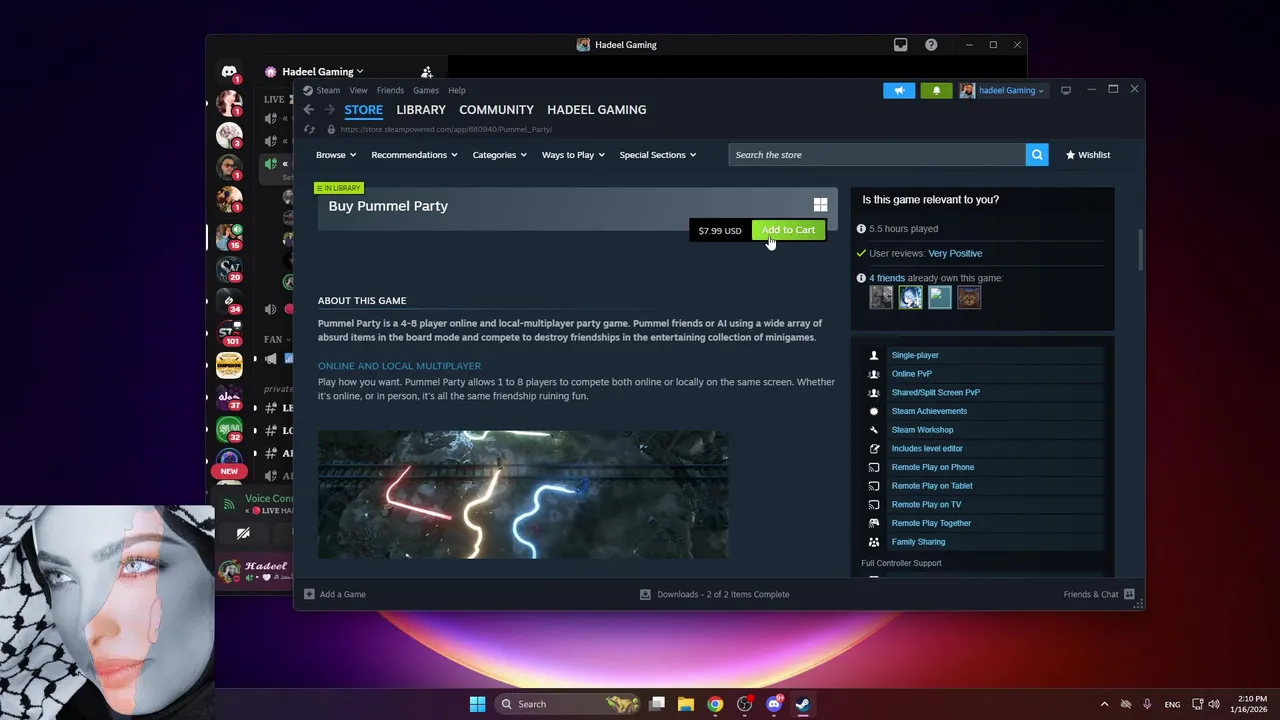Click the Windows platform icon on purchase box
This screenshot has width=1280, height=720.
click(820, 205)
